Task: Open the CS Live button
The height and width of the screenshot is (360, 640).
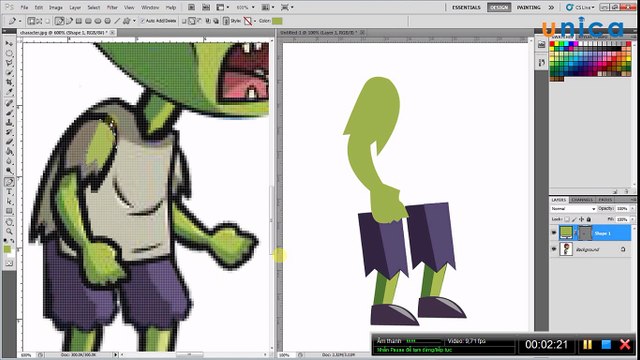Action: click(580, 7)
